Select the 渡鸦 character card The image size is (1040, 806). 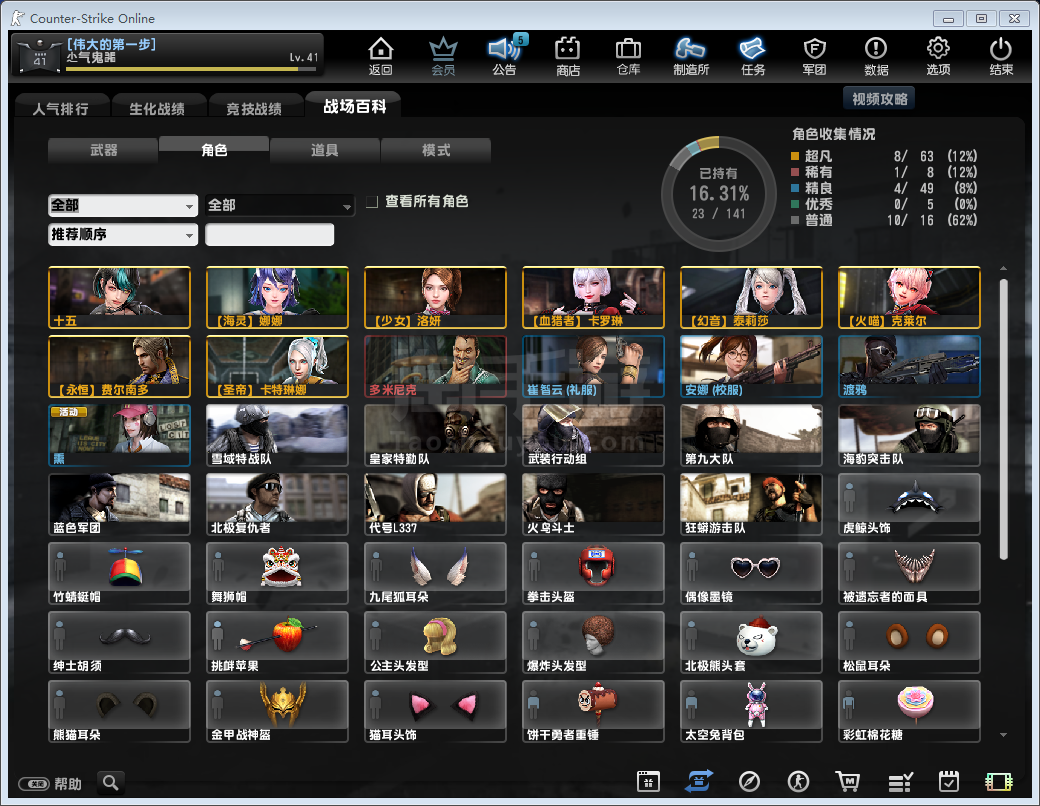point(909,367)
